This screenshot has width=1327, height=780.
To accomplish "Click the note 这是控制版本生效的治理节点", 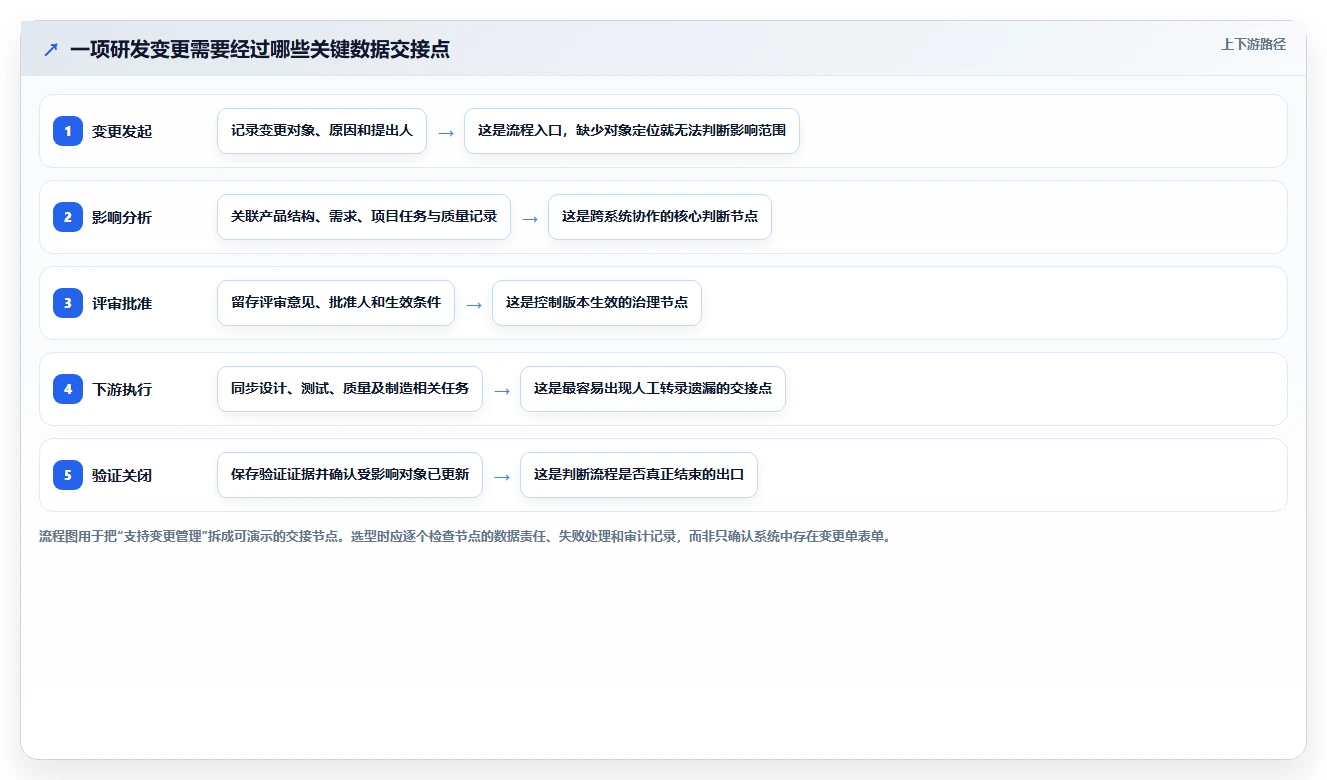I will [597, 303].
